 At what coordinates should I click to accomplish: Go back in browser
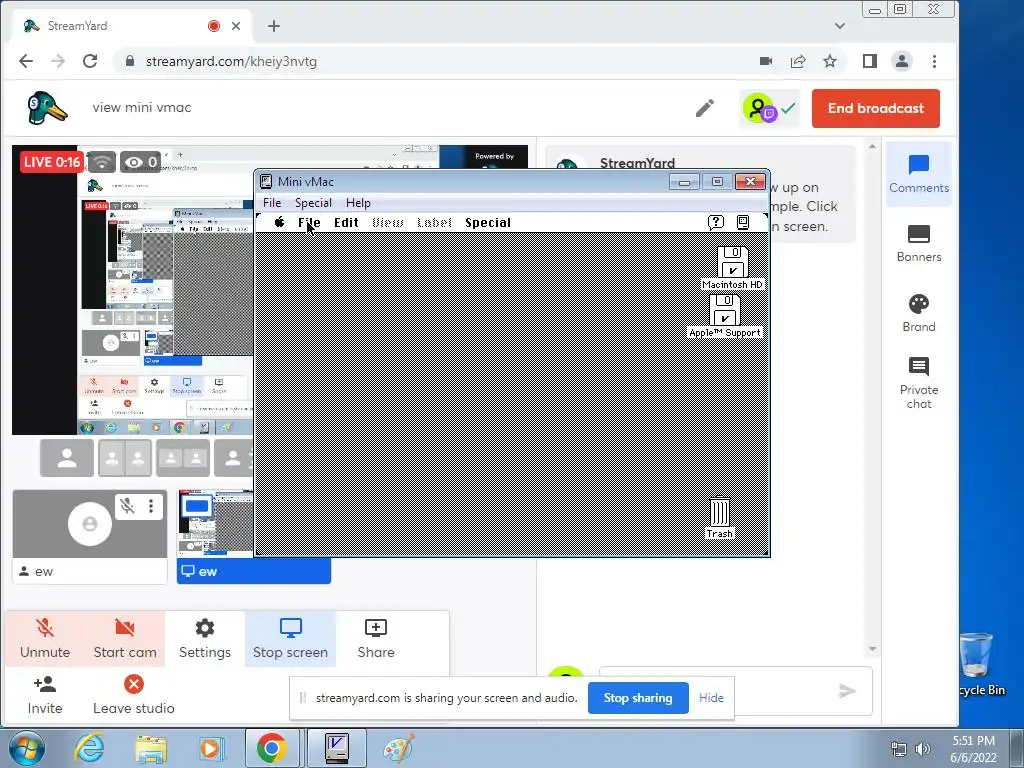click(x=26, y=61)
